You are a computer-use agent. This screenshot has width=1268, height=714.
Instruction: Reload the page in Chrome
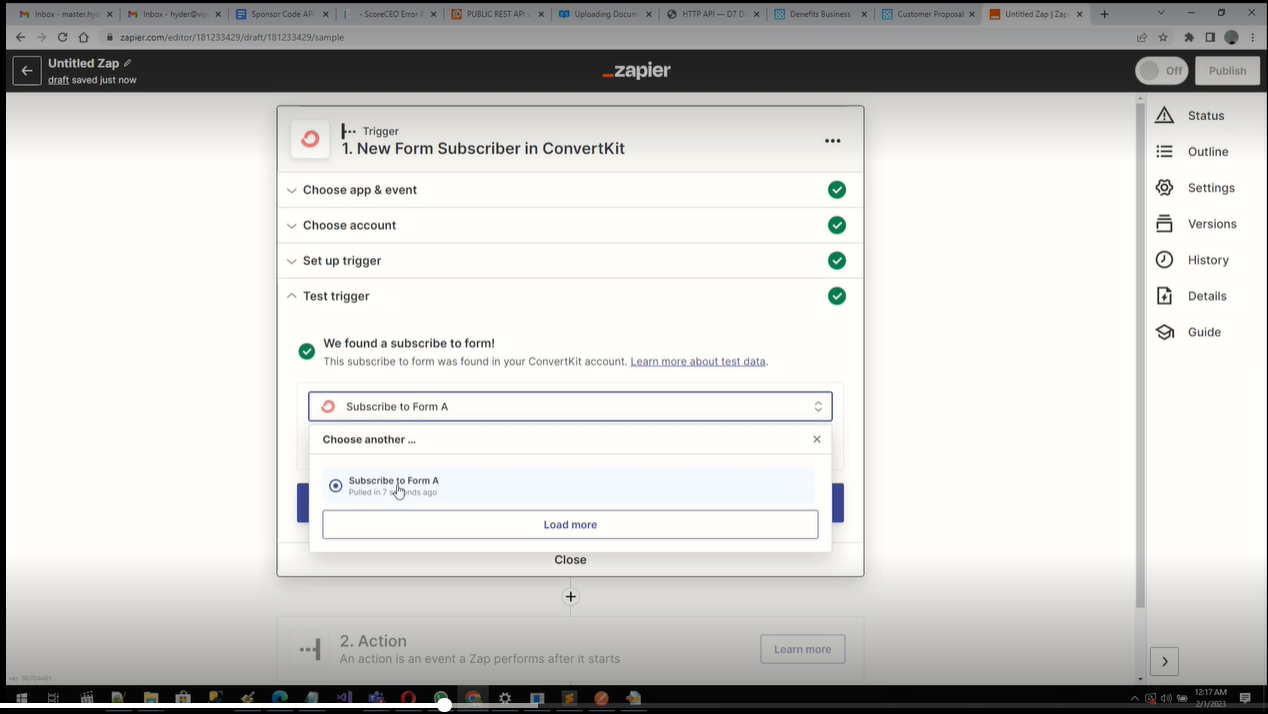click(x=62, y=37)
